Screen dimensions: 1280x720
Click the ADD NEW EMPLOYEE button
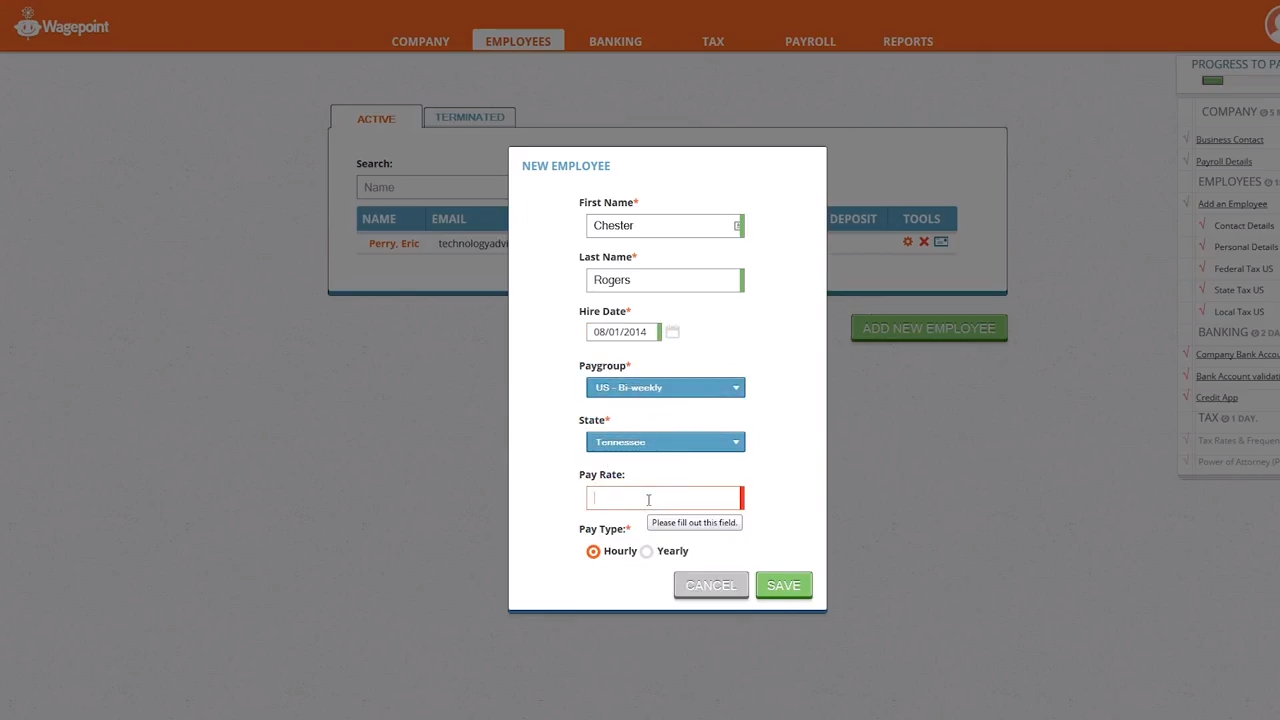point(928,328)
